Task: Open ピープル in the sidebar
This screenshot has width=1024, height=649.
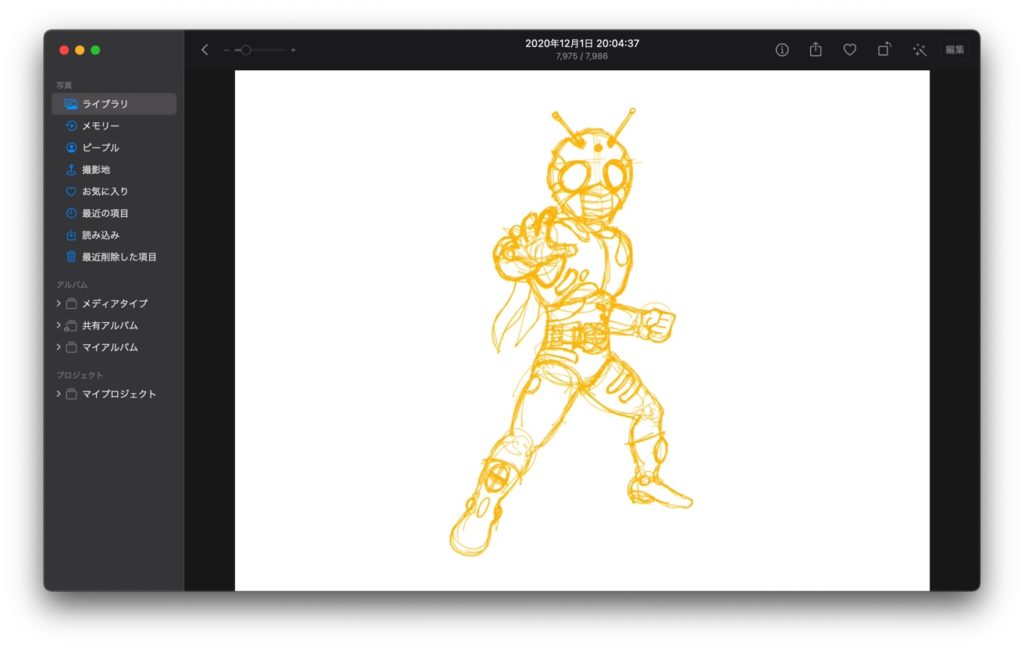Action: tap(114, 148)
